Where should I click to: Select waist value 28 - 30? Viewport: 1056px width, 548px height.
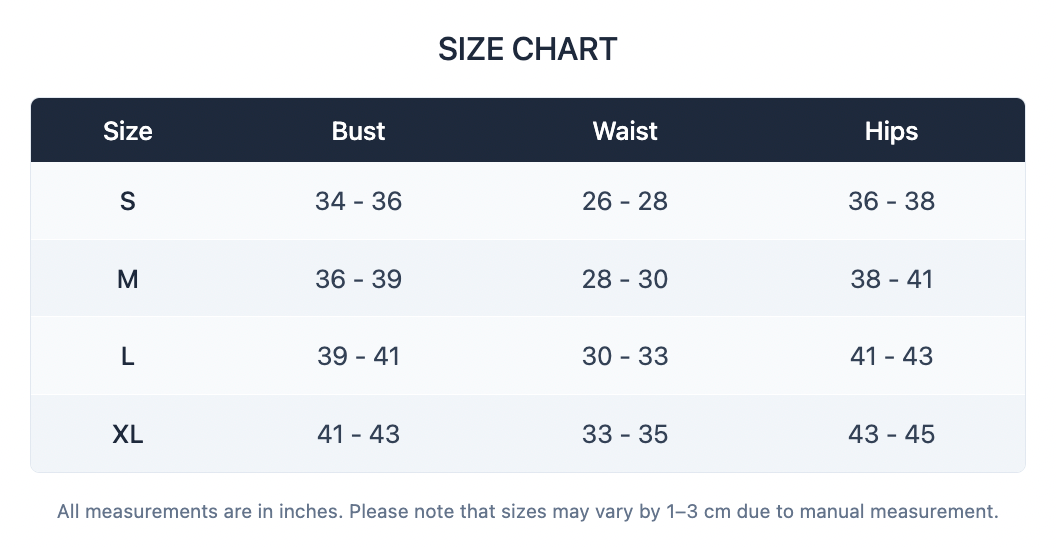click(625, 279)
